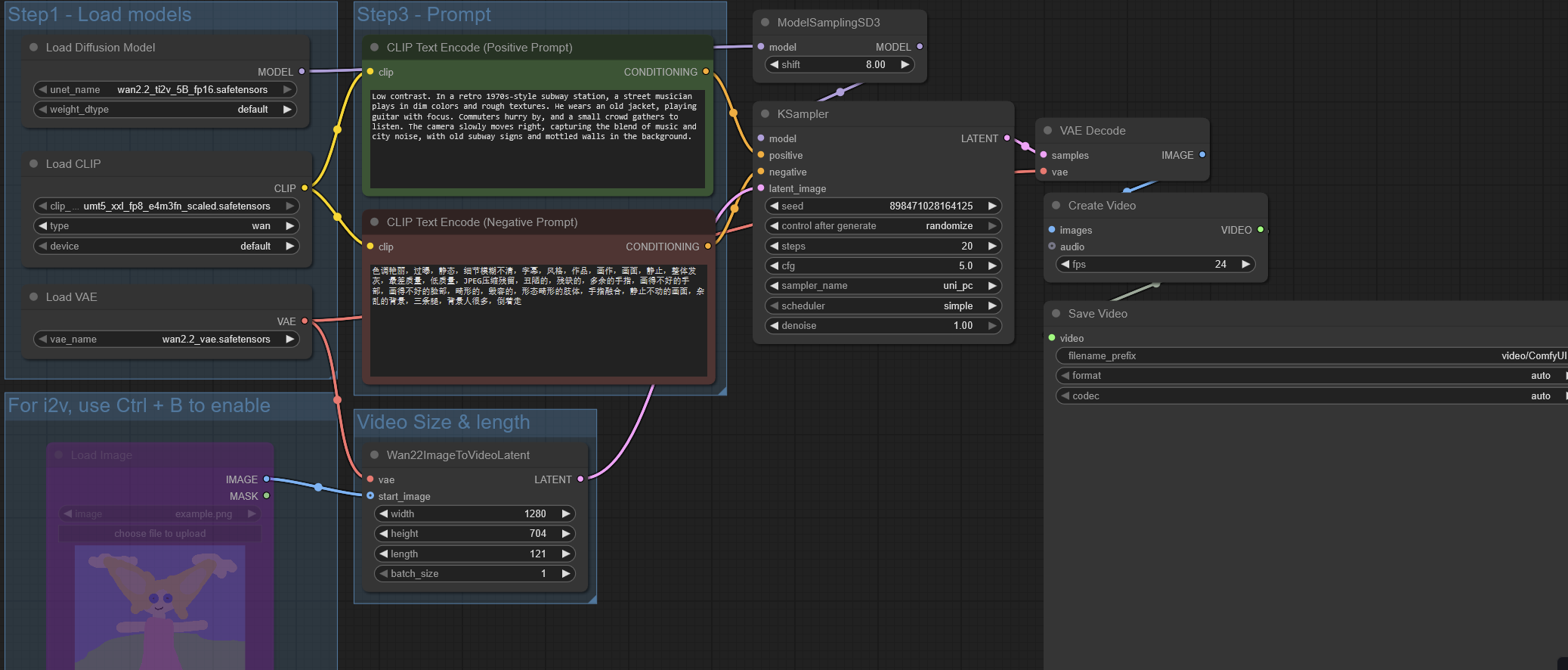This screenshot has height=670, width=1568.
Task: Click the Create Video audio input socket
Action: point(1052,247)
